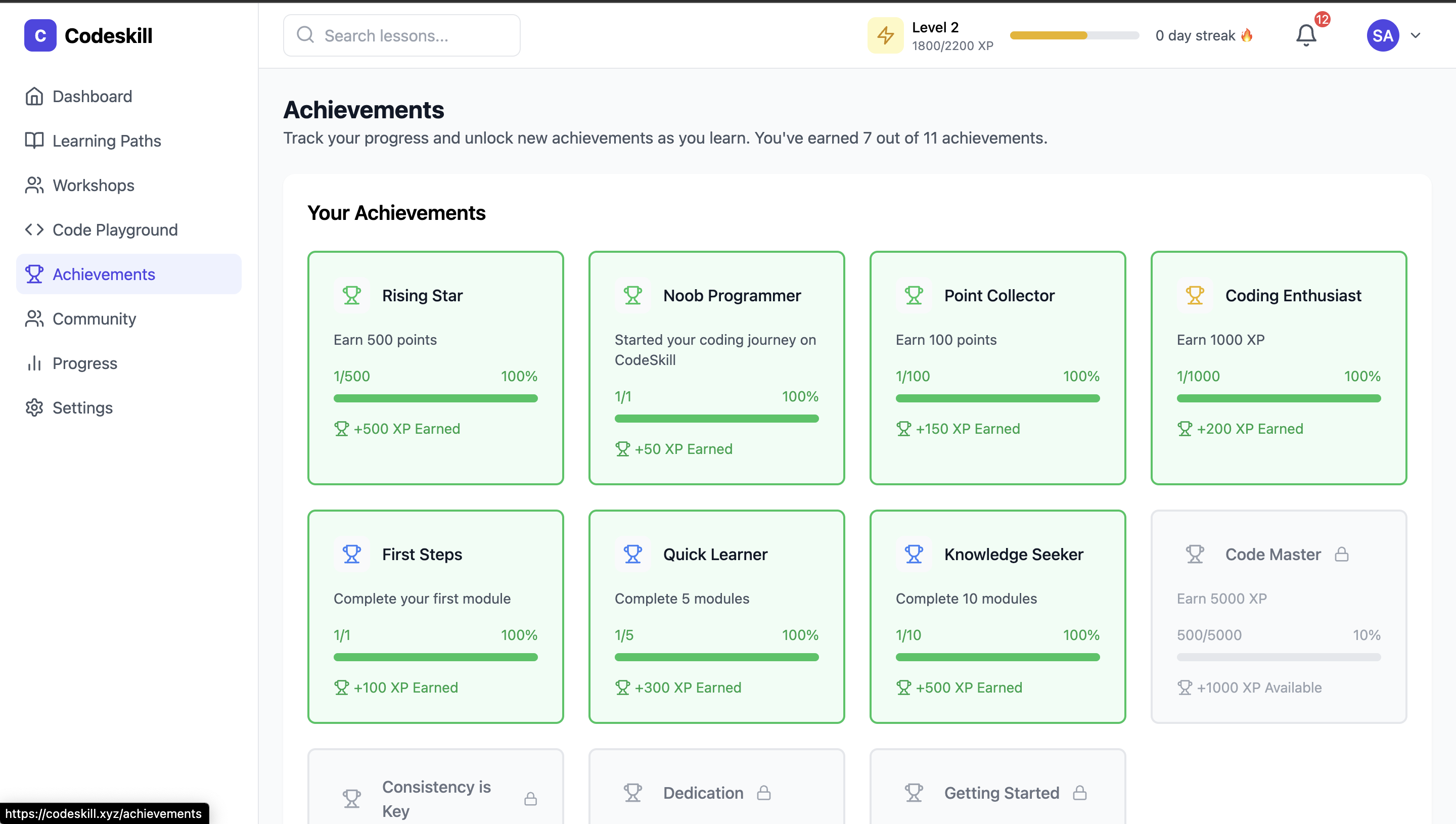Screen dimensions: 1456x824
Task: Click the lock icon beside Code Master
Action: (1341, 554)
